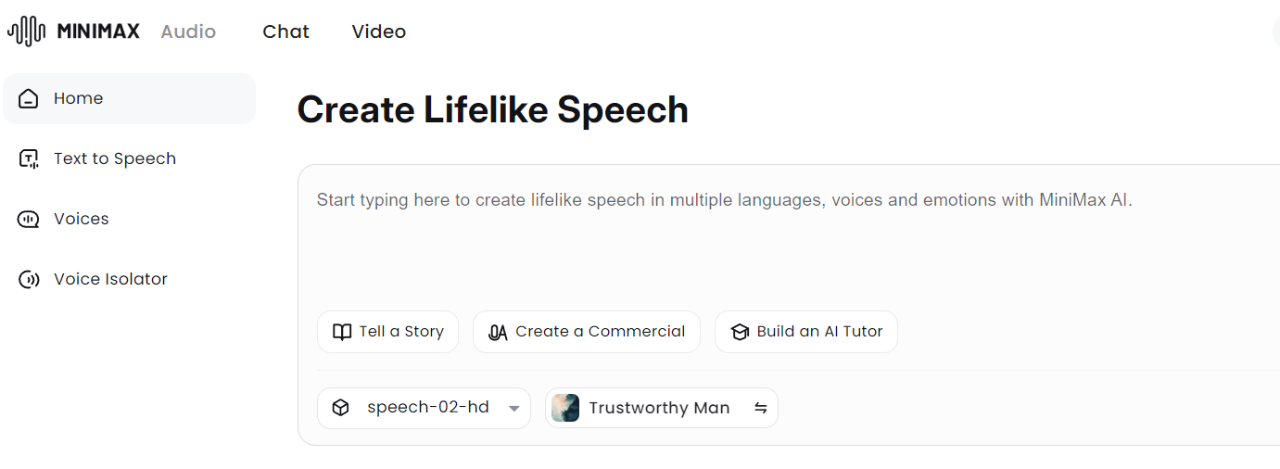The image size is (1280, 469).
Task: Expand the speech-02-hd model dropdown arrow
Action: pyautogui.click(x=514, y=408)
